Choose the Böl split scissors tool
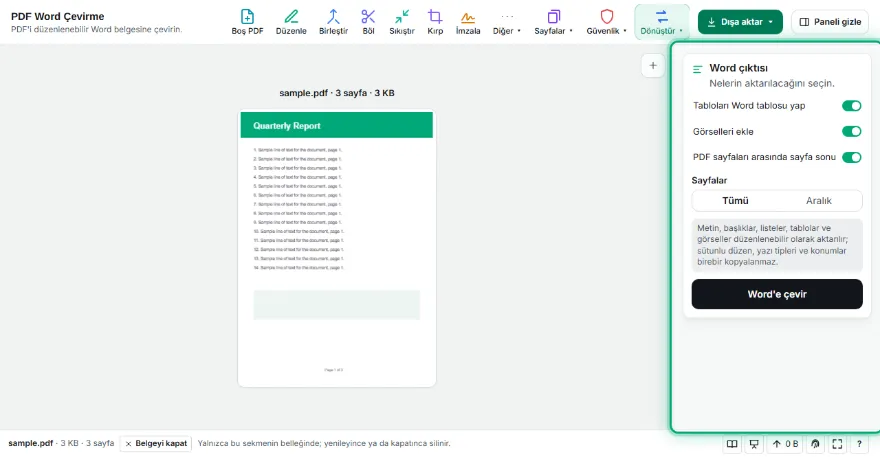This screenshot has height=457, width=880. (368, 22)
